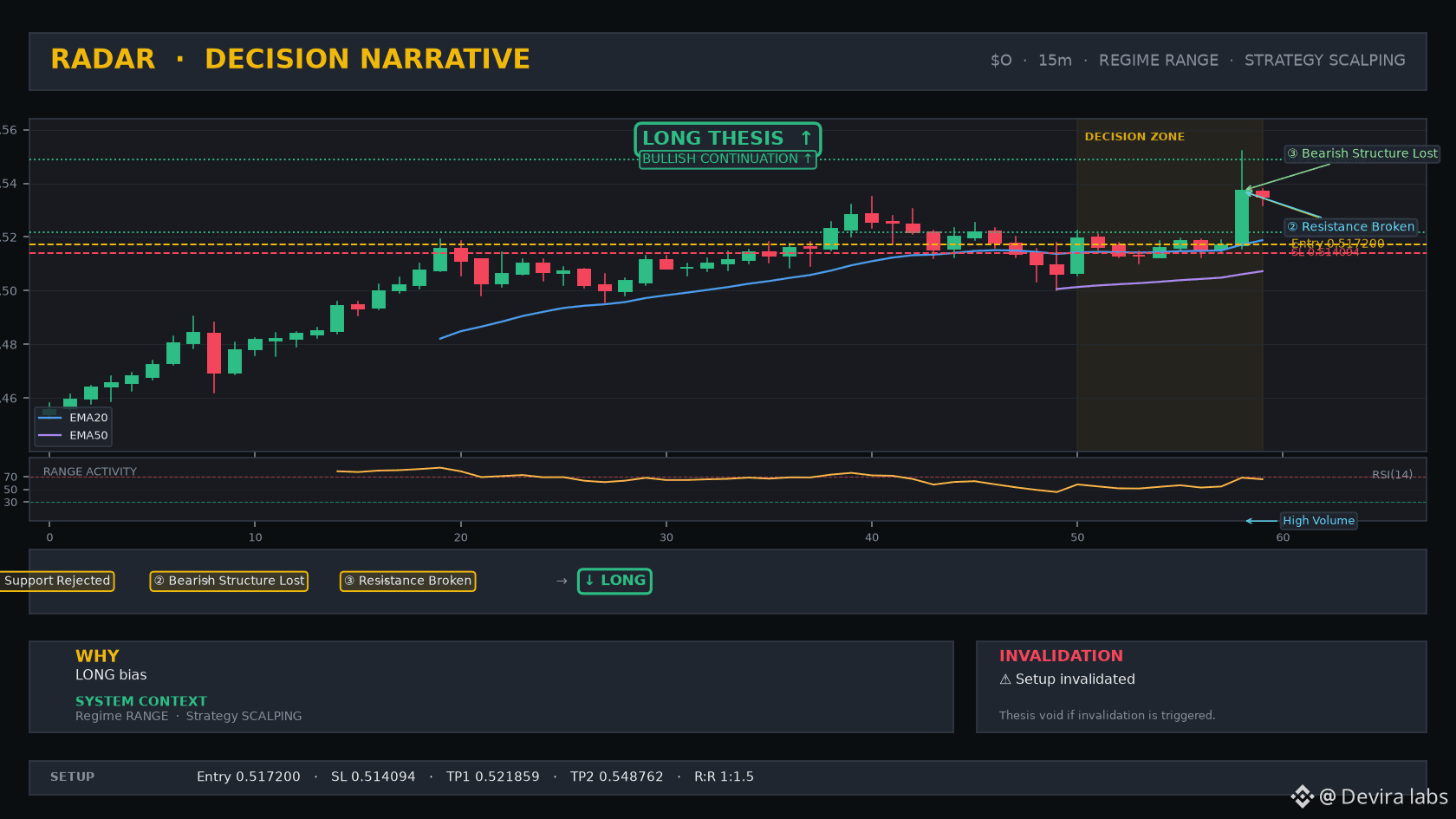Image resolution: width=1456 pixels, height=819 pixels.
Task: Select the Resistance Broken chart annotation
Action: 1350,227
